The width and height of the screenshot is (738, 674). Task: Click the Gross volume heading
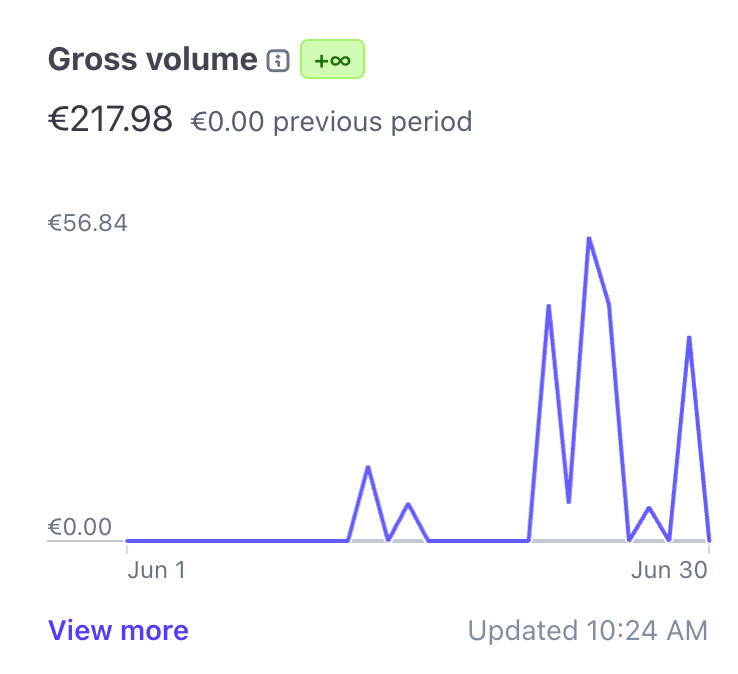point(152,60)
